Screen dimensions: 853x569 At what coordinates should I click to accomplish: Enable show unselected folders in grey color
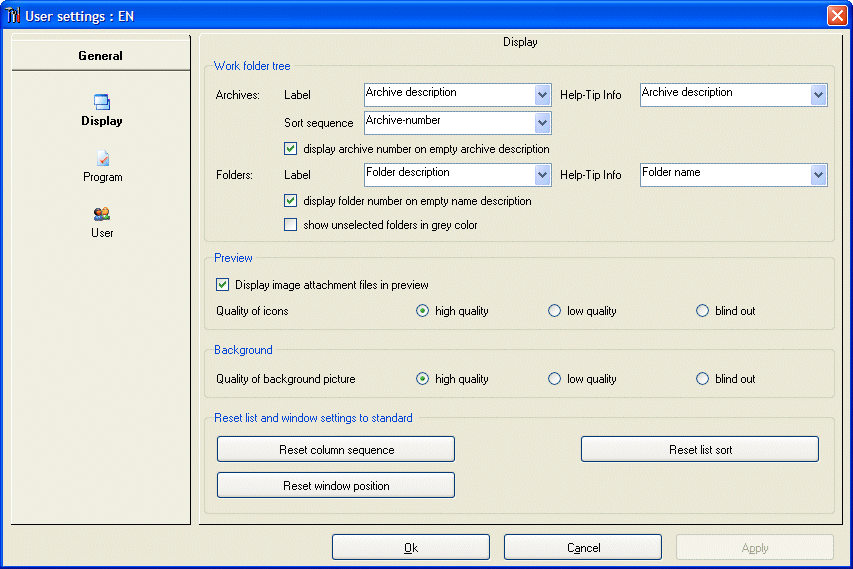[x=290, y=225]
